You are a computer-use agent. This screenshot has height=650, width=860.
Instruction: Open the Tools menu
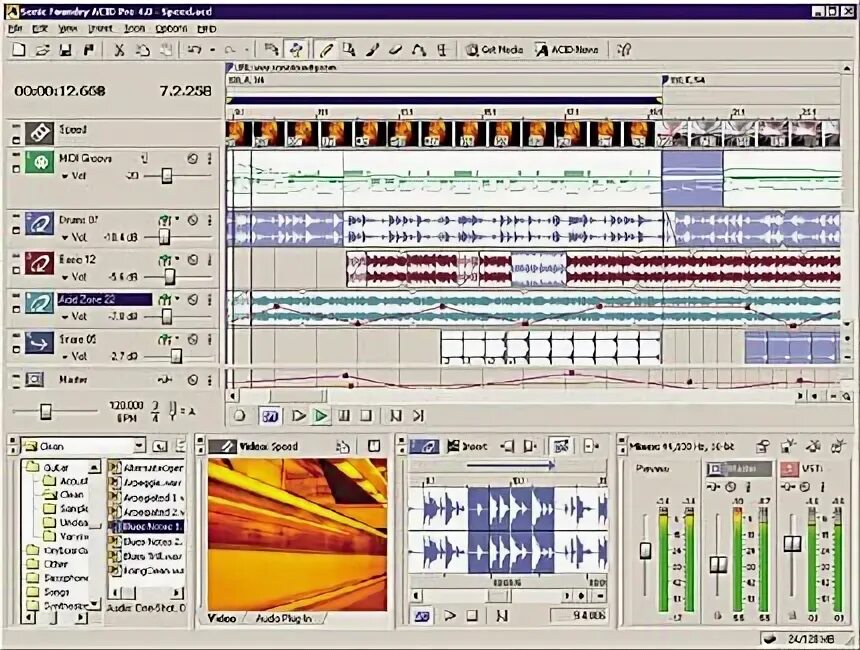point(134,29)
